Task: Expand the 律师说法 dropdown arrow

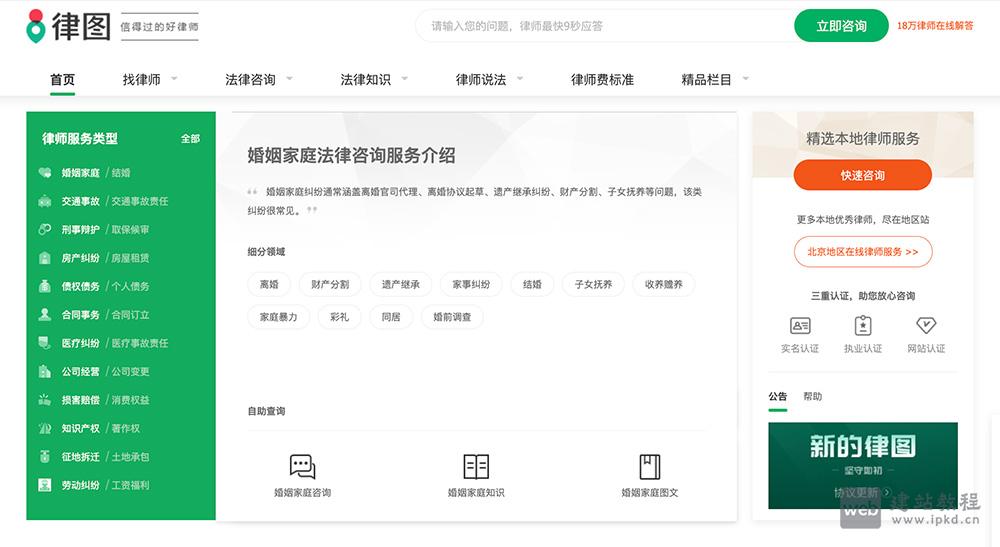Action: (x=520, y=79)
